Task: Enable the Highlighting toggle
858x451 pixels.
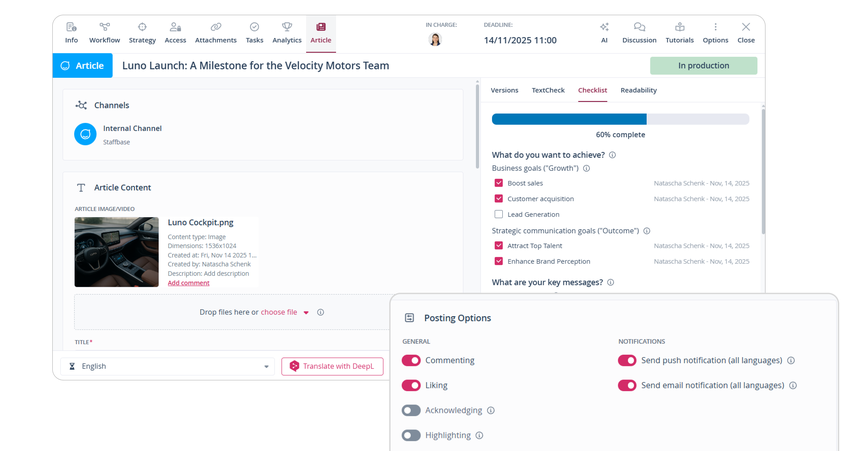Action: click(411, 436)
